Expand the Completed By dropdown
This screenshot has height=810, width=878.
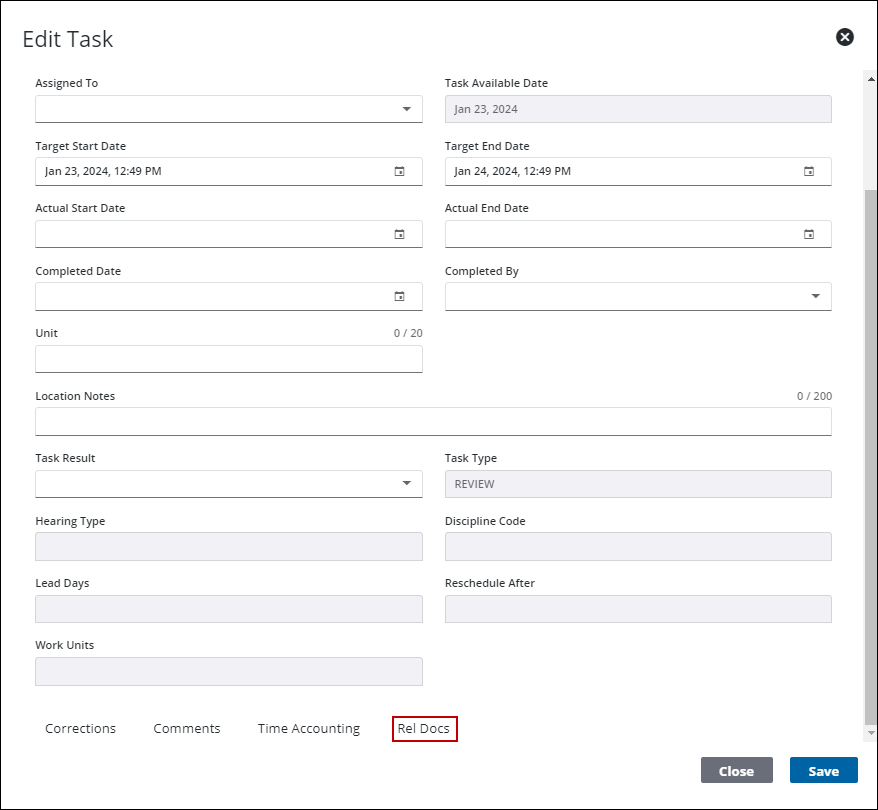click(x=815, y=297)
